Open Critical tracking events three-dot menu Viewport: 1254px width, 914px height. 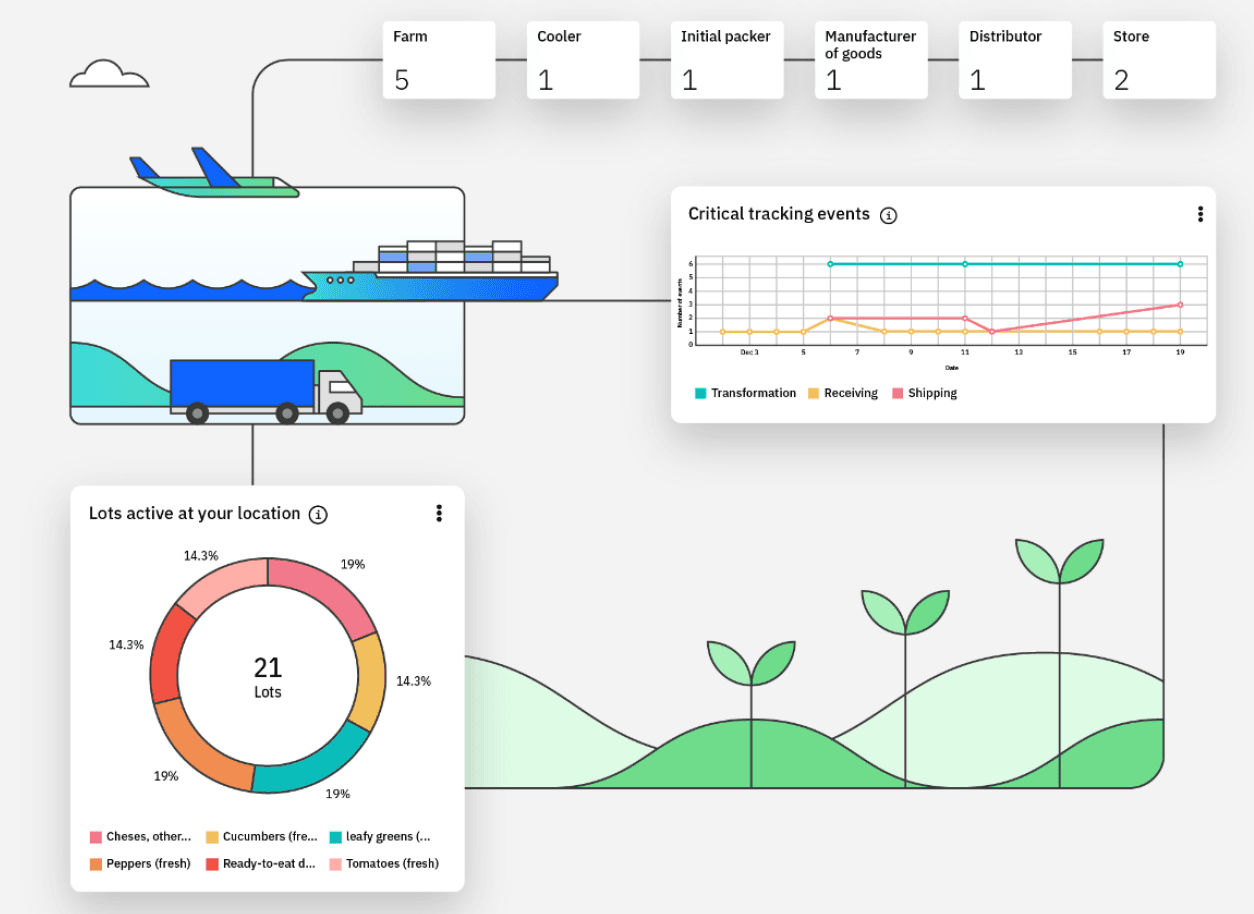coord(1200,214)
